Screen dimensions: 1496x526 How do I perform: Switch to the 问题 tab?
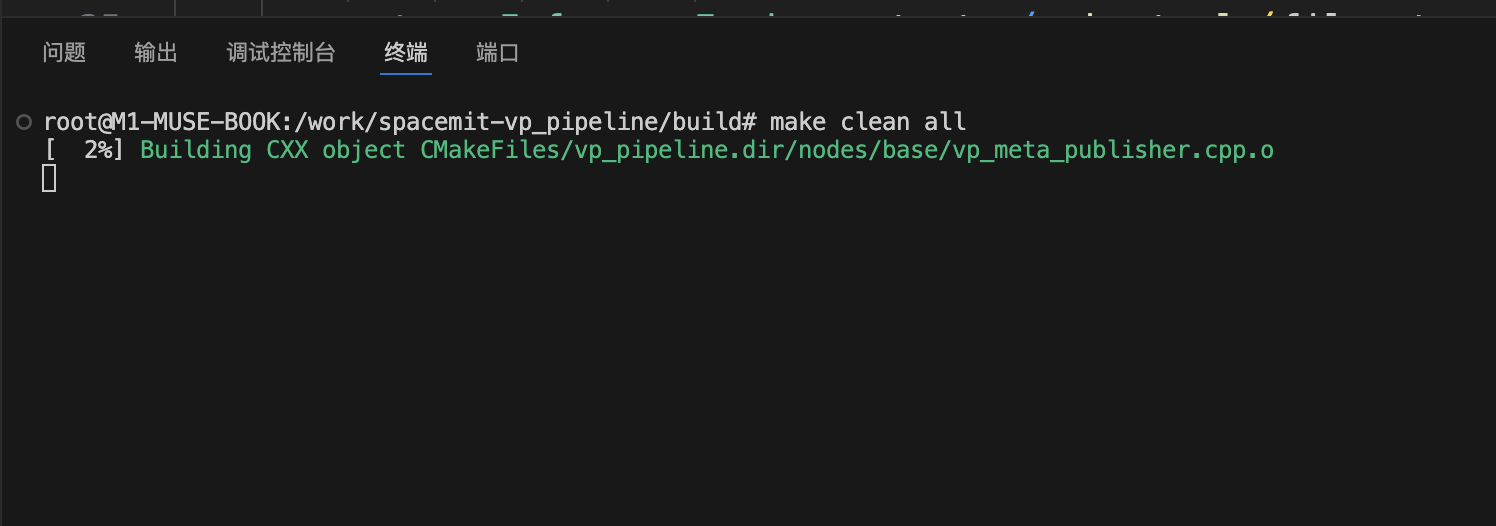pos(65,53)
